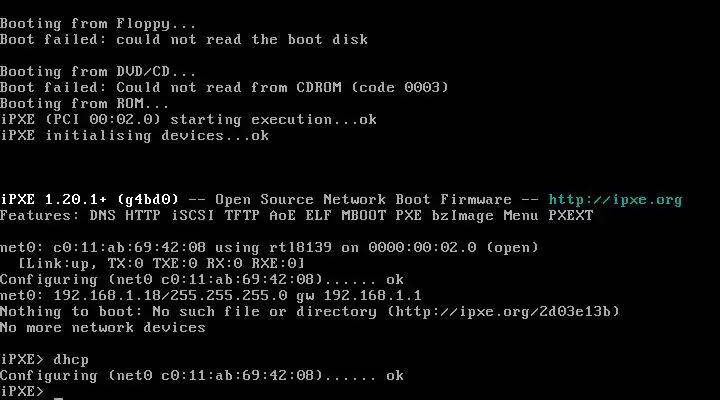Click the iPXE 1.20.1+ version banner
Image resolution: width=720 pixels, height=400 pixels.
(90, 200)
